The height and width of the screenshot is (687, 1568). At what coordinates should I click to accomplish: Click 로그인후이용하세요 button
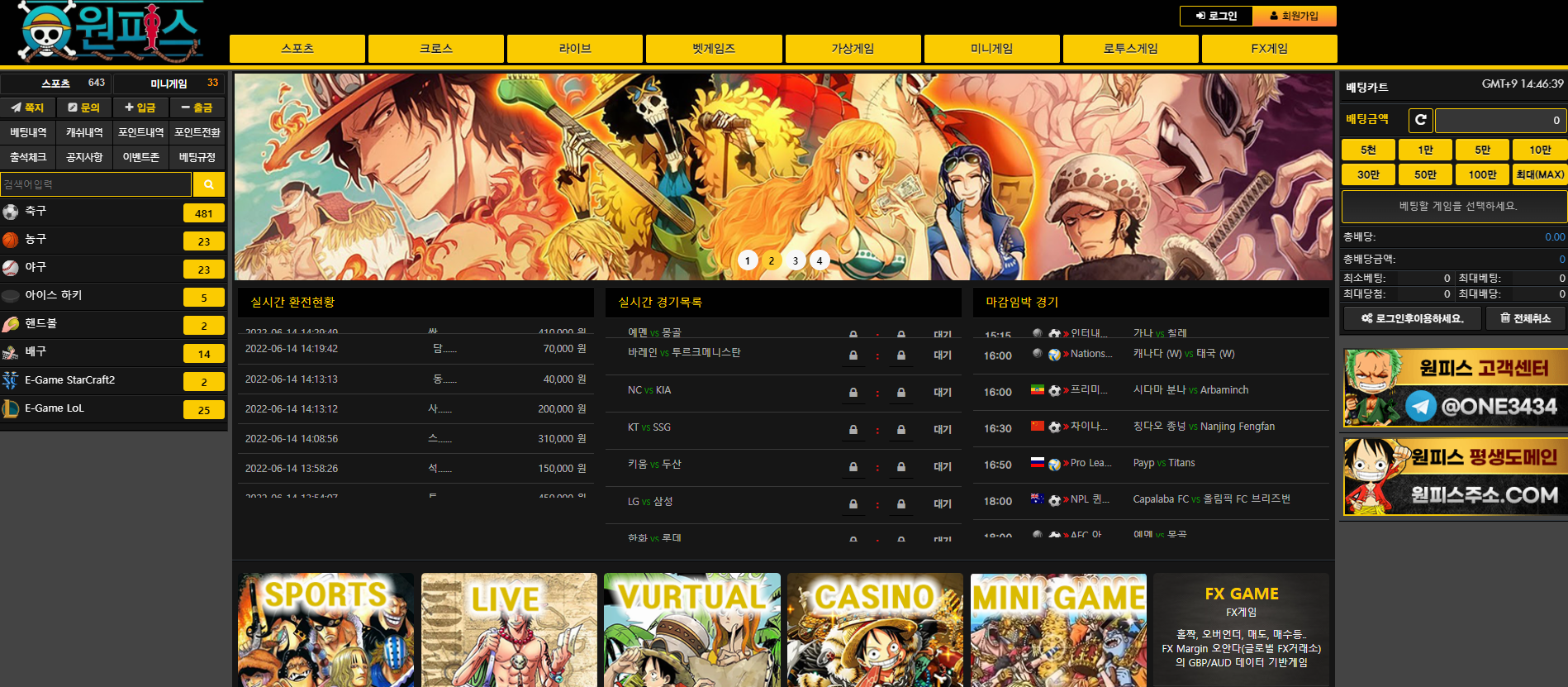(1413, 318)
